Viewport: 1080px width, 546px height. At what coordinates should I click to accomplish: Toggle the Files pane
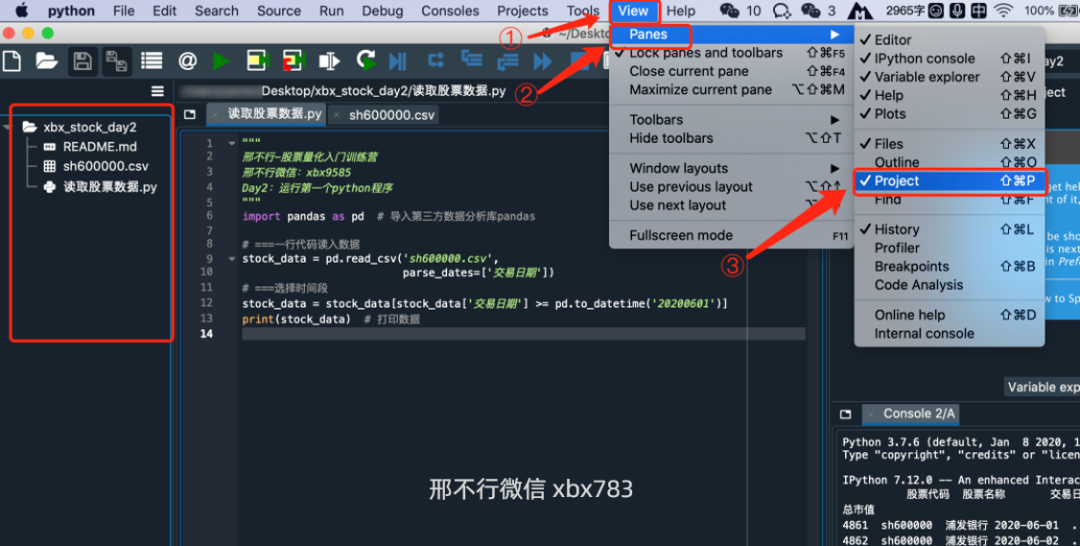949,144
